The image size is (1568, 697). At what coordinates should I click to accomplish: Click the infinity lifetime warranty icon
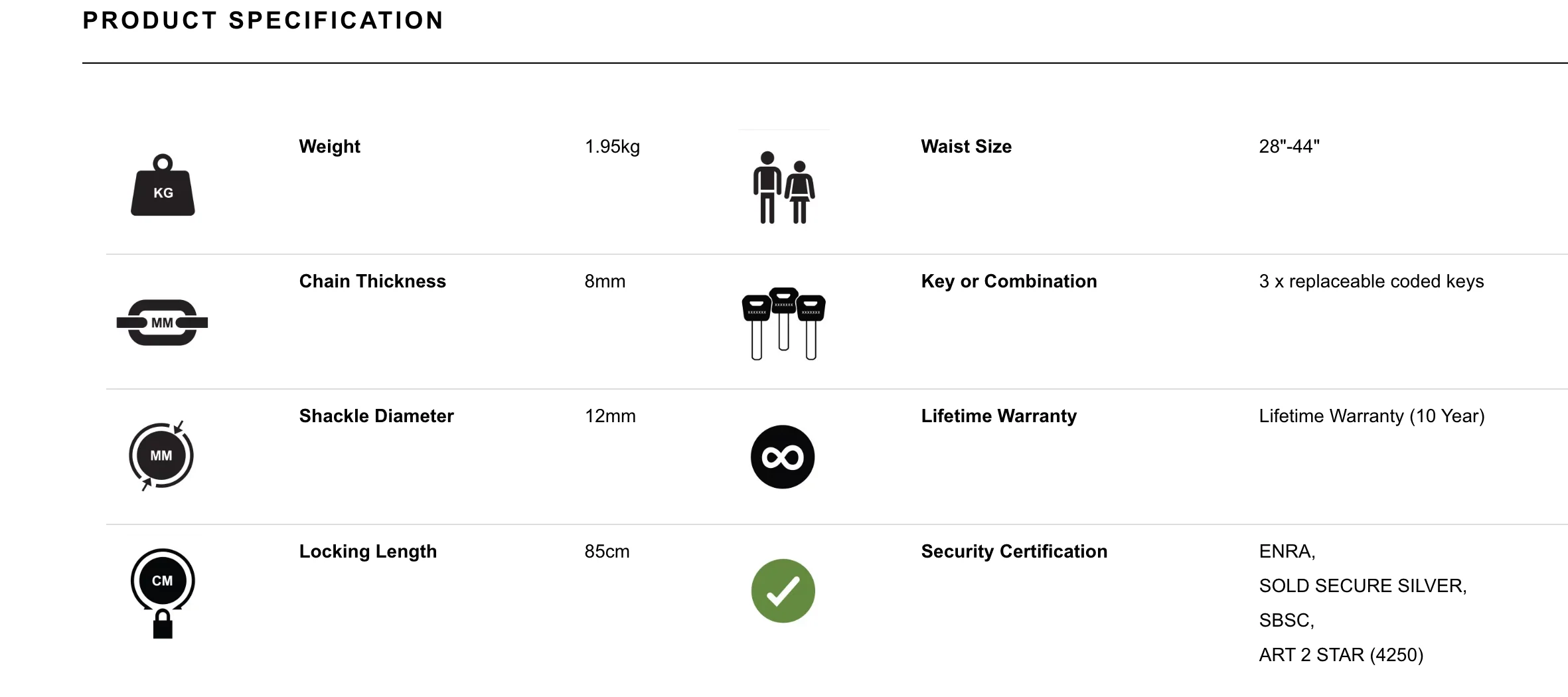(783, 457)
